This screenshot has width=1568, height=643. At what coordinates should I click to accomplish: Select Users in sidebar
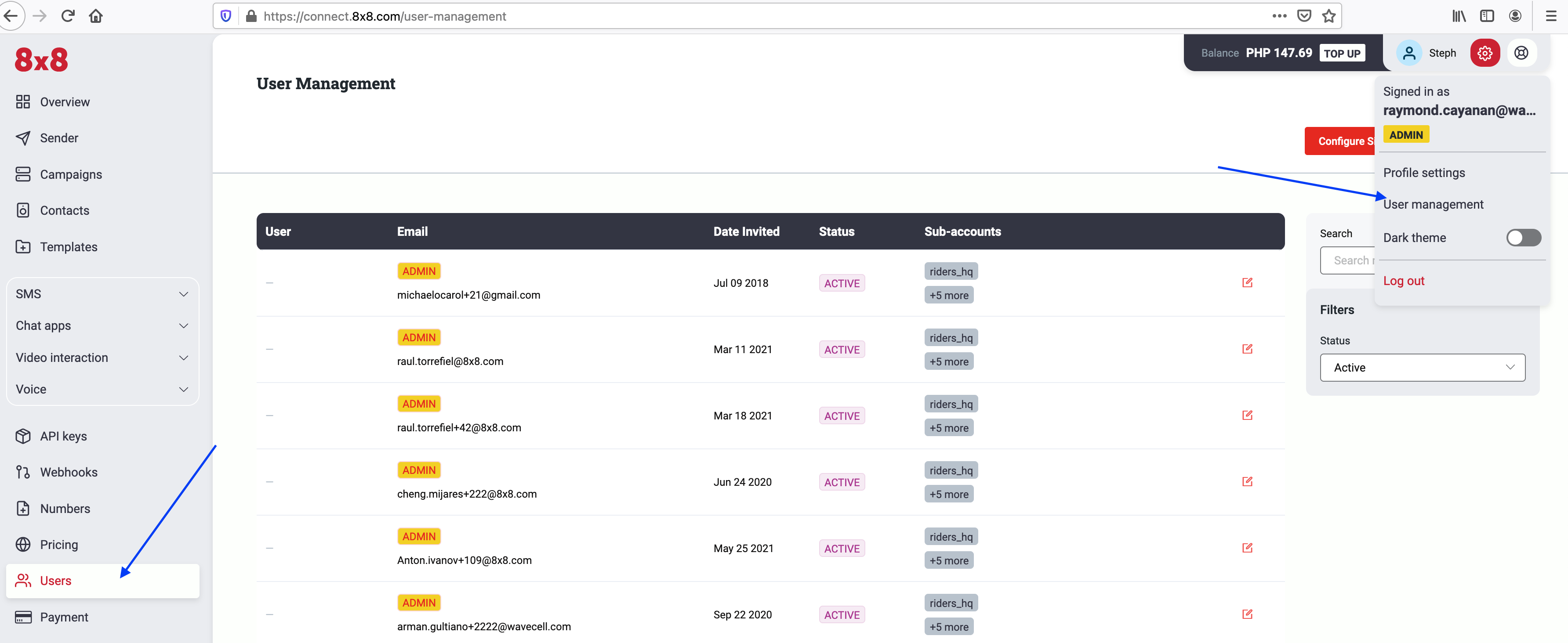pos(102,581)
